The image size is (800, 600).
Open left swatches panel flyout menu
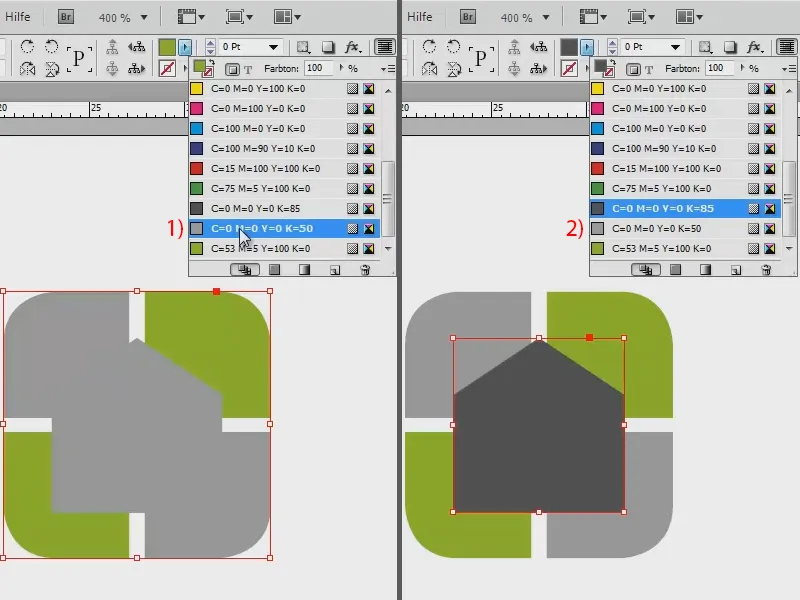[388, 68]
